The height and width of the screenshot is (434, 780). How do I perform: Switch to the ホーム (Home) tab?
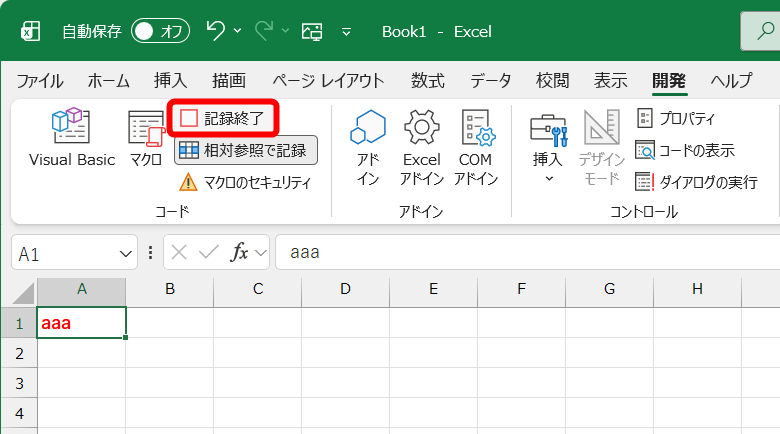109,81
